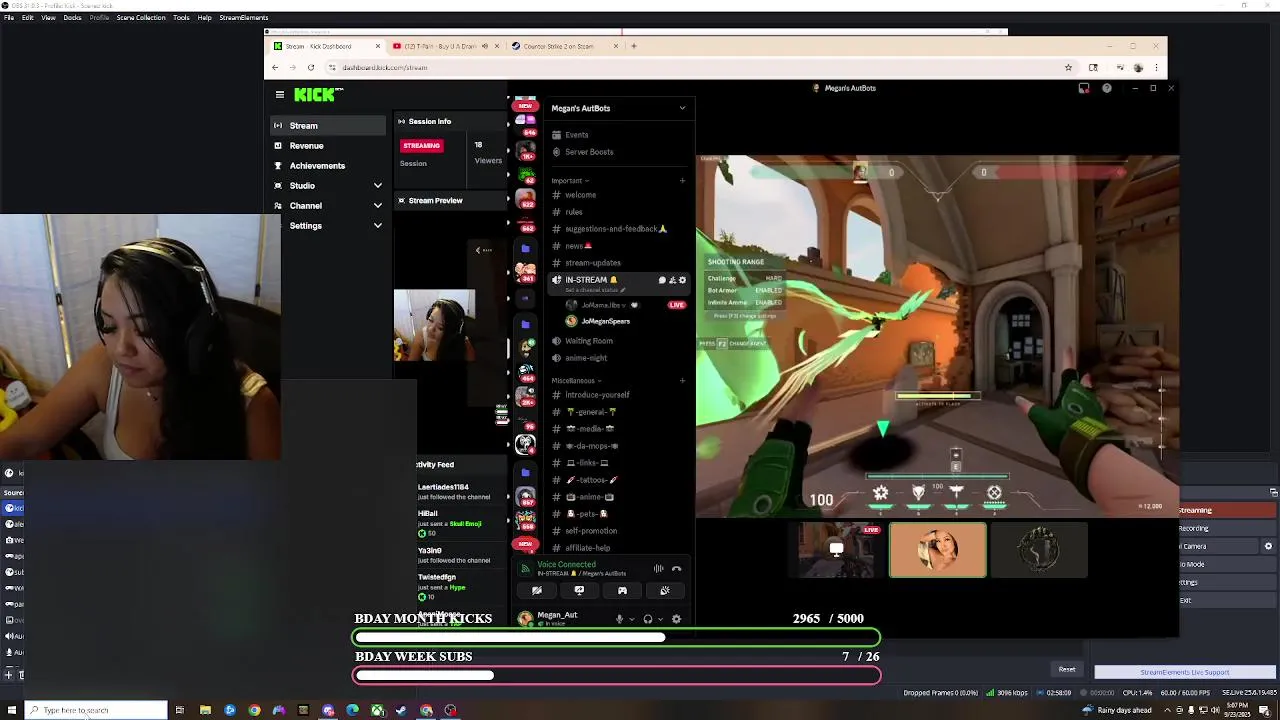This screenshot has width=1280, height=720.
Task: Open a new browser tab
Action: coord(633,46)
